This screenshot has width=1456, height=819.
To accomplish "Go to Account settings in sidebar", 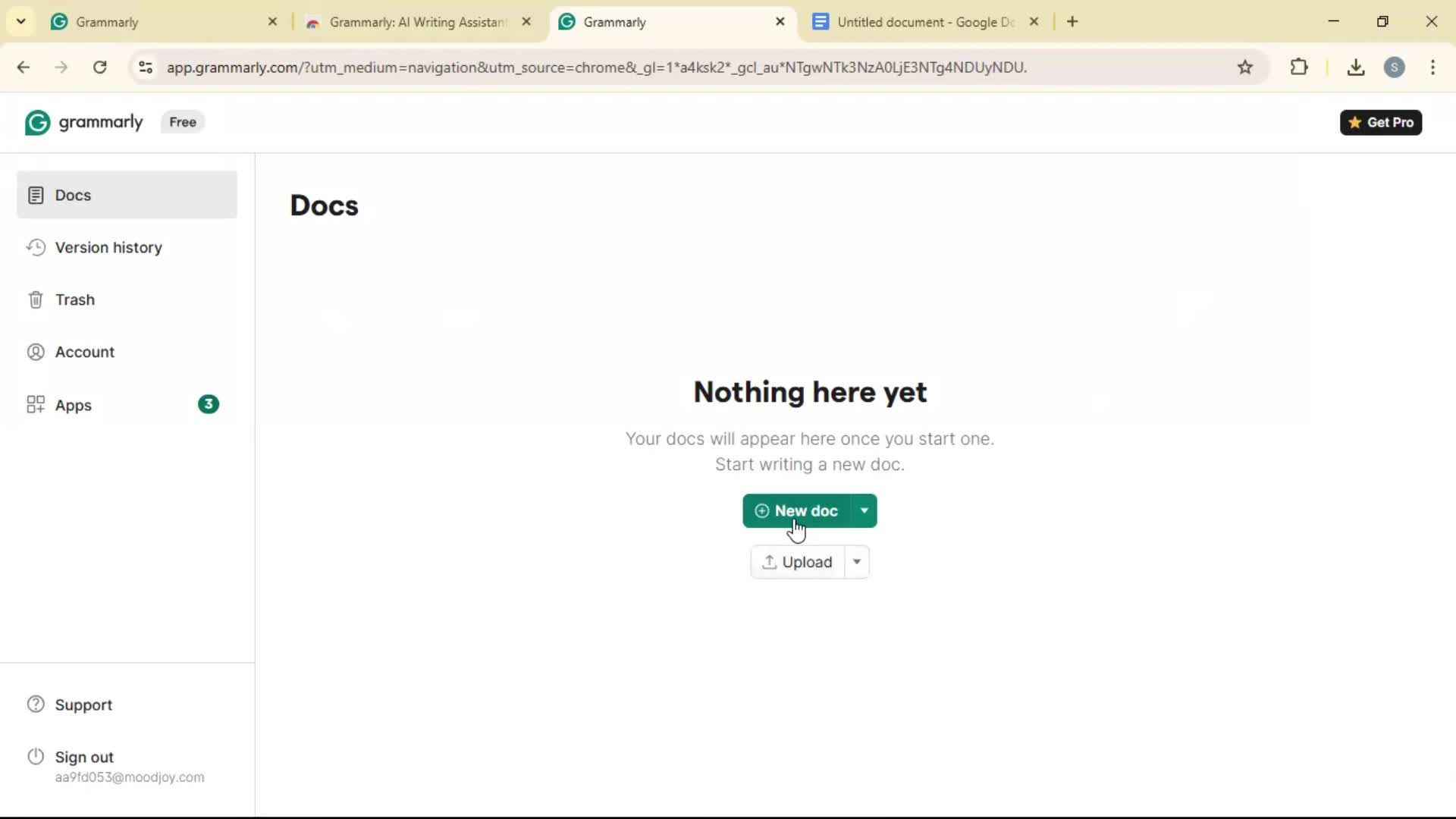I will pos(84,352).
